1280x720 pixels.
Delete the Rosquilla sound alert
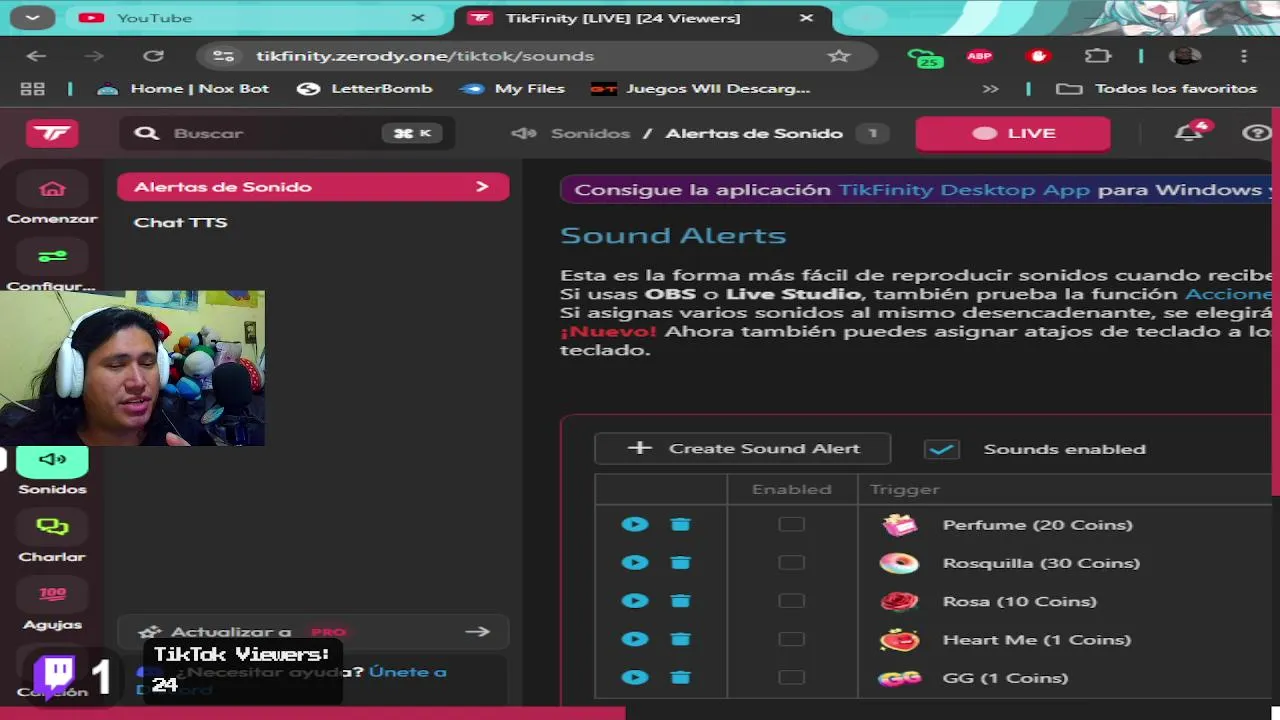[680, 562]
